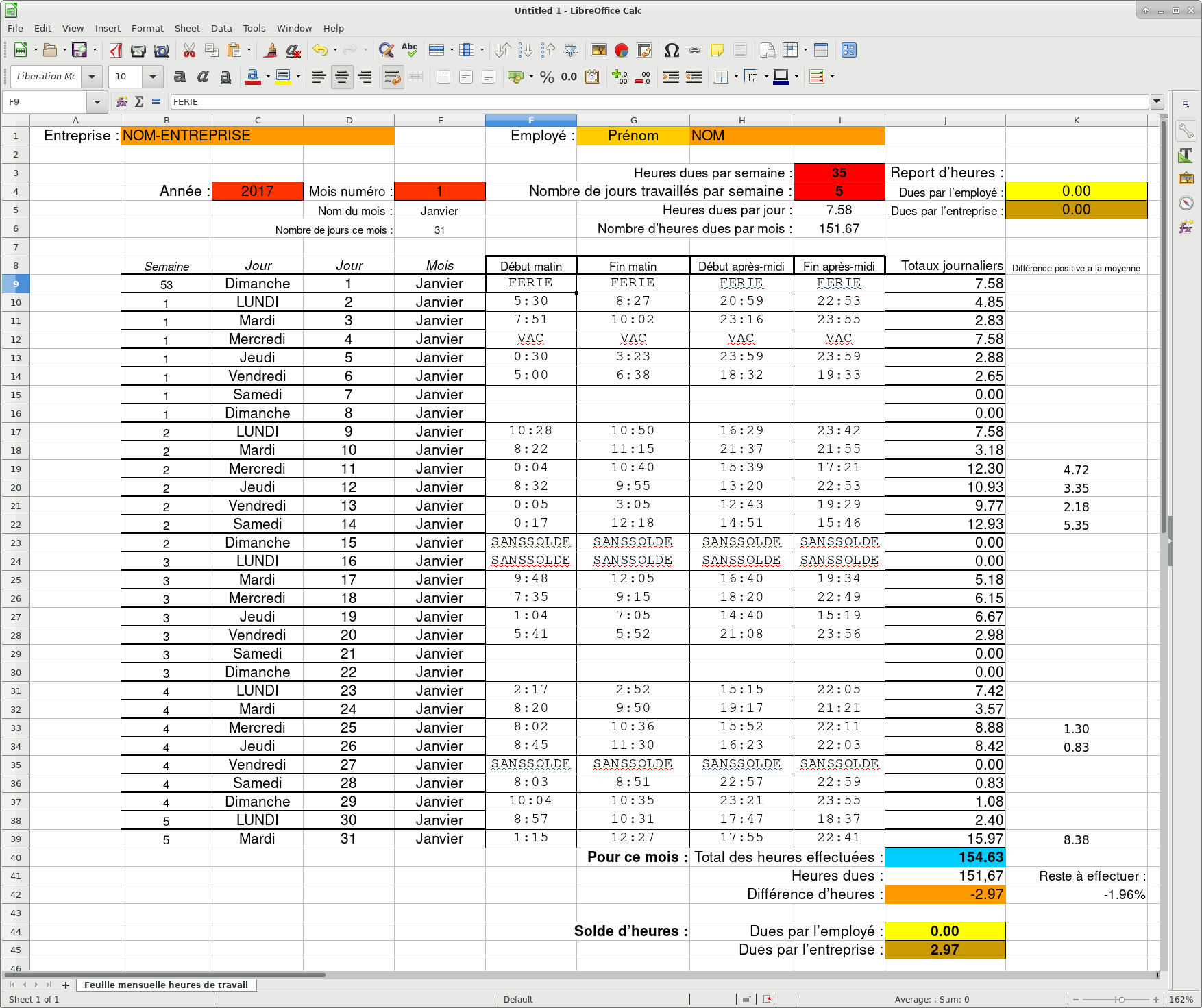1202x1008 pixels.
Task: Toggle Wrap Text
Action: point(393,77)
